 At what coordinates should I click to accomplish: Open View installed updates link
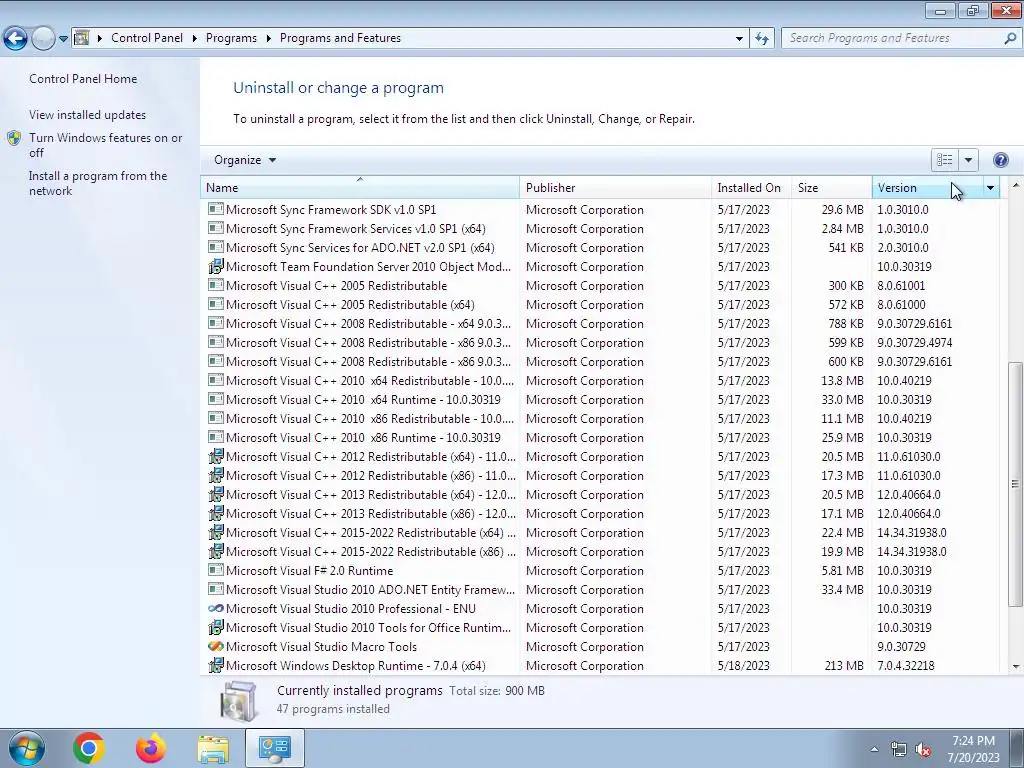88,114
